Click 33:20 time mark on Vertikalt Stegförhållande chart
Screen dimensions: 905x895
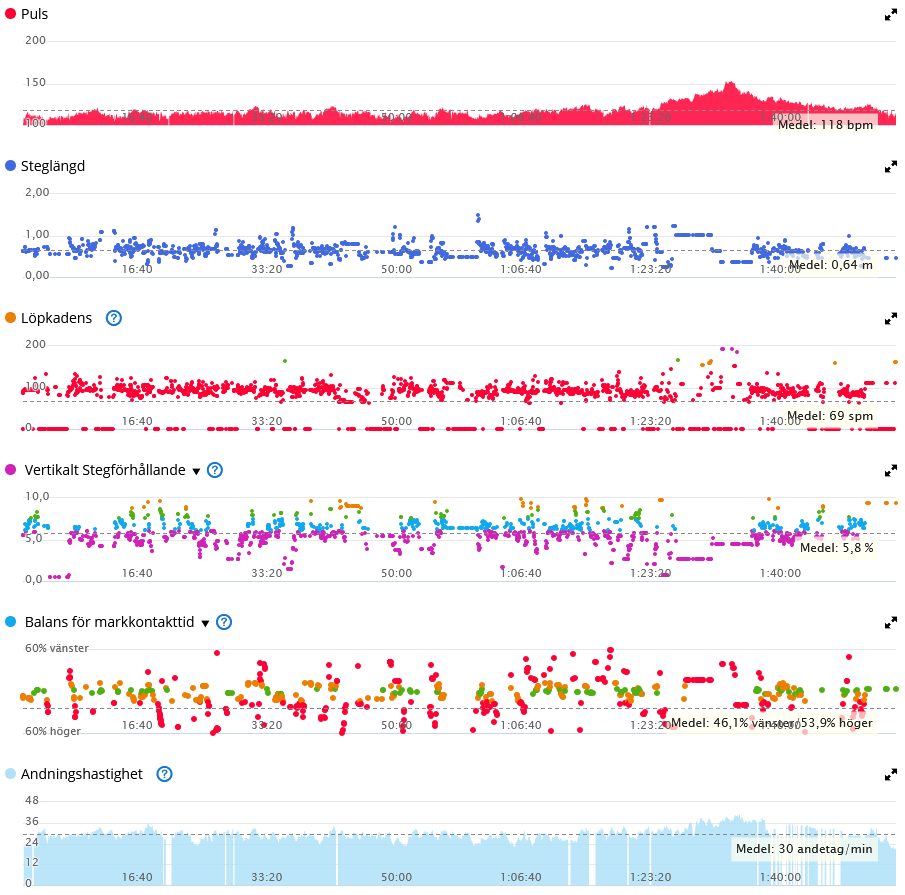(267, 573)
